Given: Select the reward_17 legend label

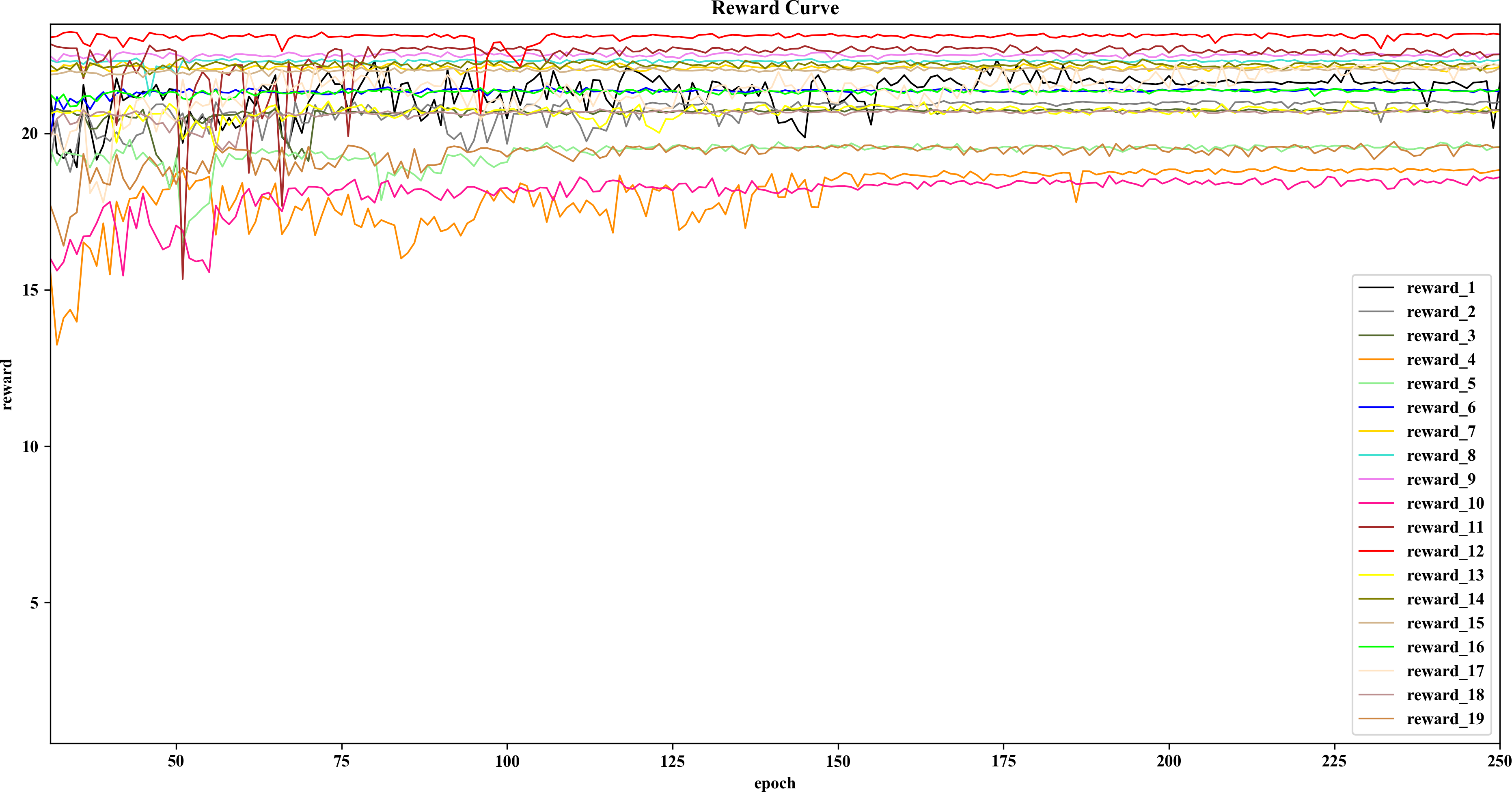Looking at the screenshot, I should 1445,671.
